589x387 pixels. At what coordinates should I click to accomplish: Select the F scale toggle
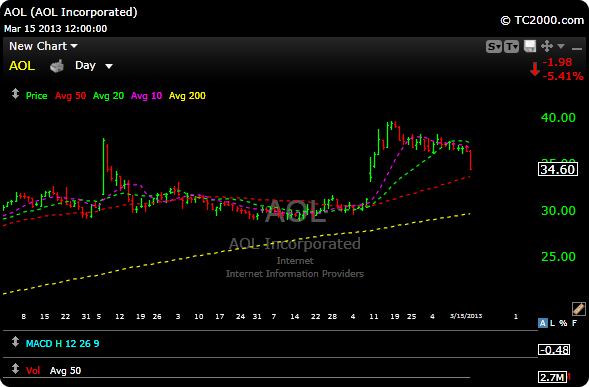click(574, 323)
